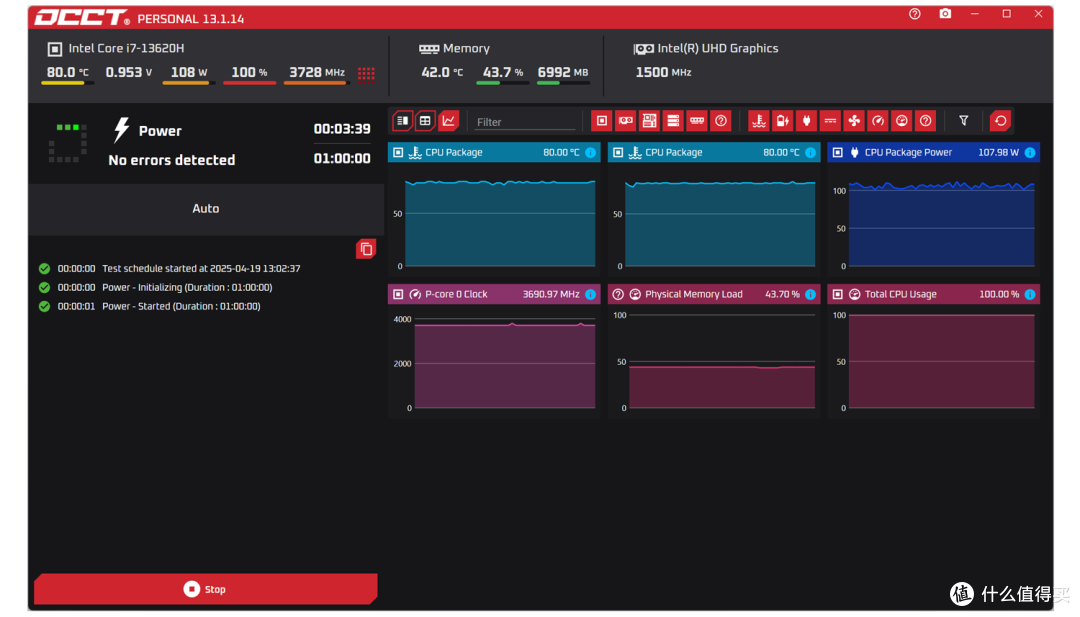Click the 108 W power reading
Viewport: 1080px width, 617px height.
click(189, 72)
